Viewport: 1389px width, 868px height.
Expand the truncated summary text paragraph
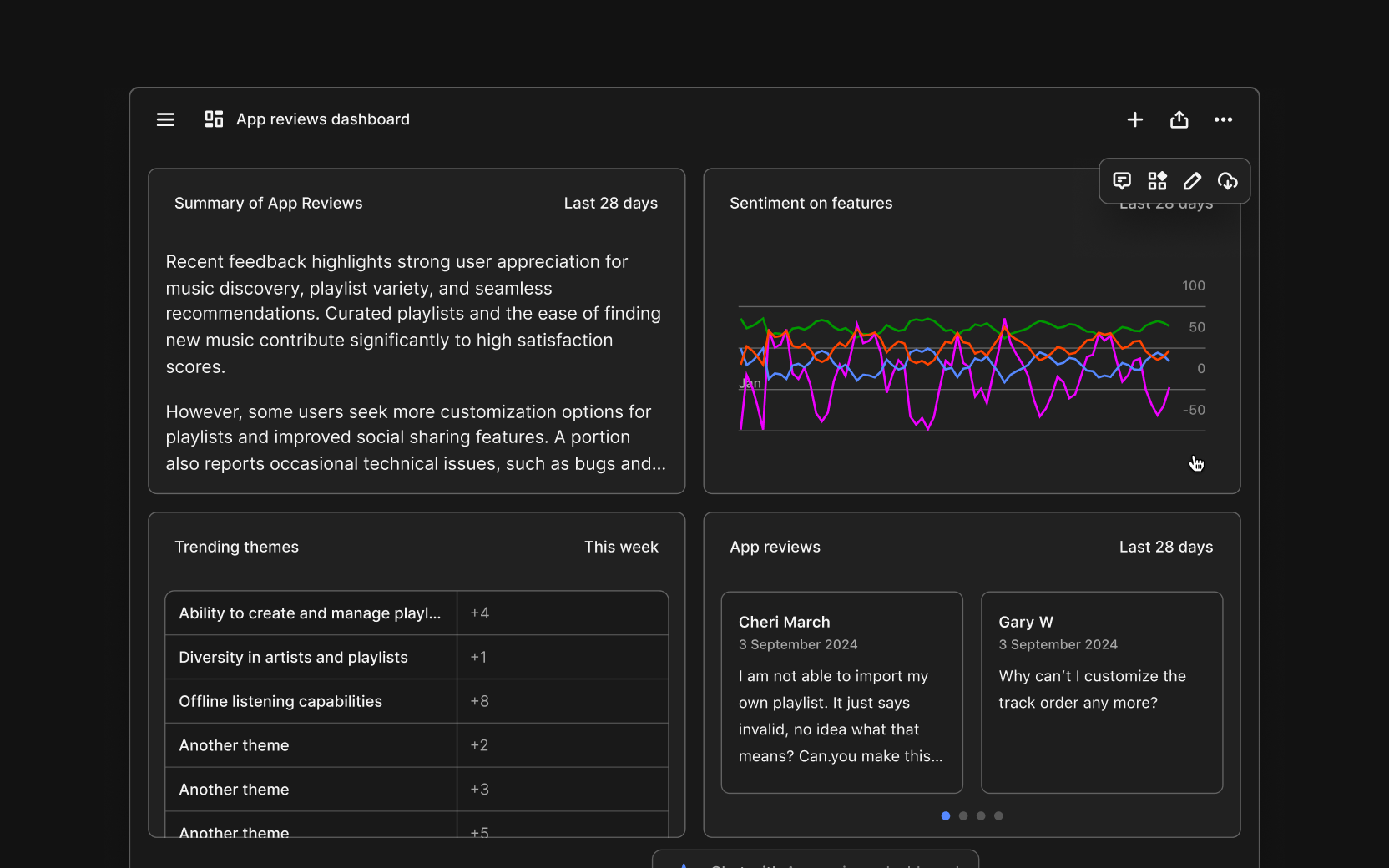click(416, 438)
